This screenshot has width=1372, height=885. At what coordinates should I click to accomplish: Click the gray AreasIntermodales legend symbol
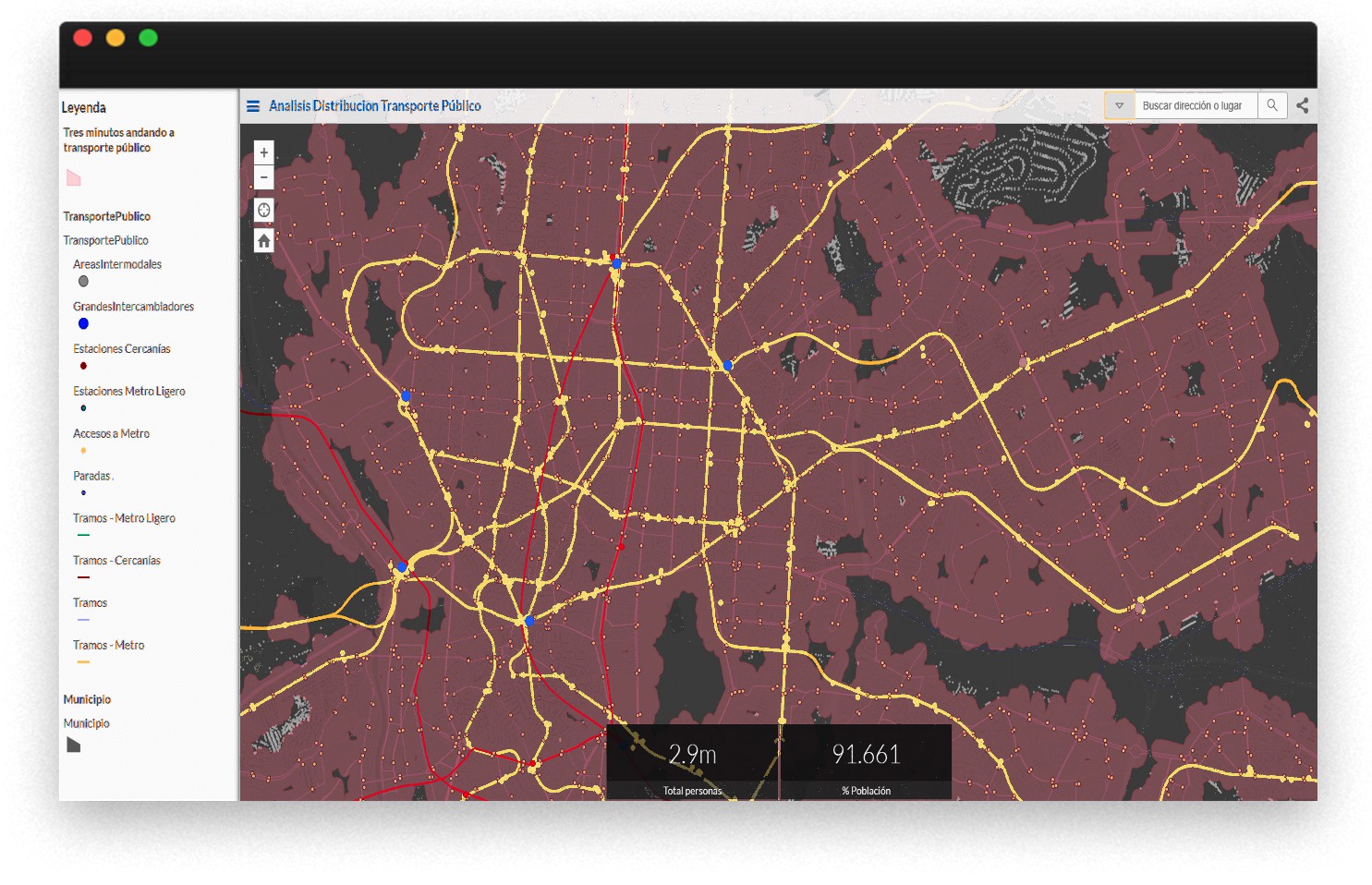(x=83, y=282)
